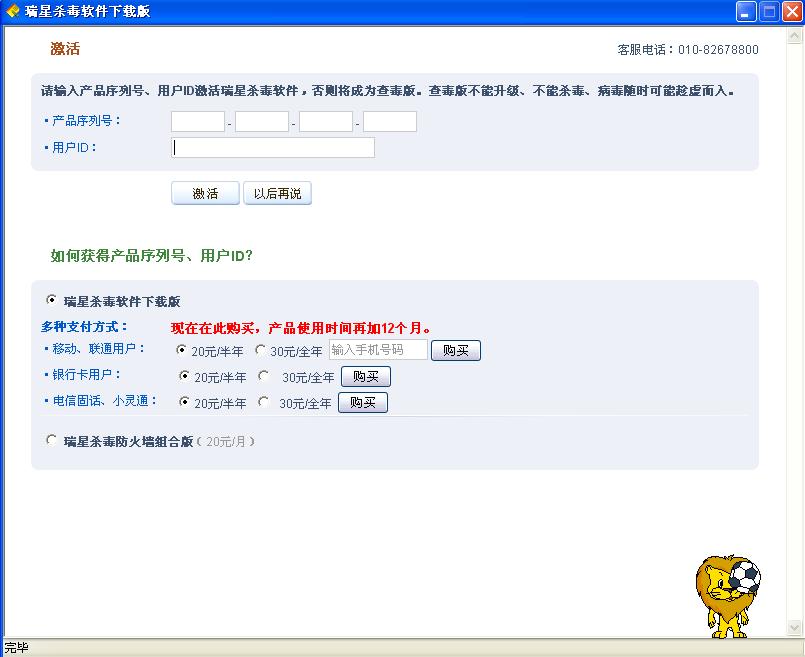
Task: Click the second product serial number box
Action: 262,122
